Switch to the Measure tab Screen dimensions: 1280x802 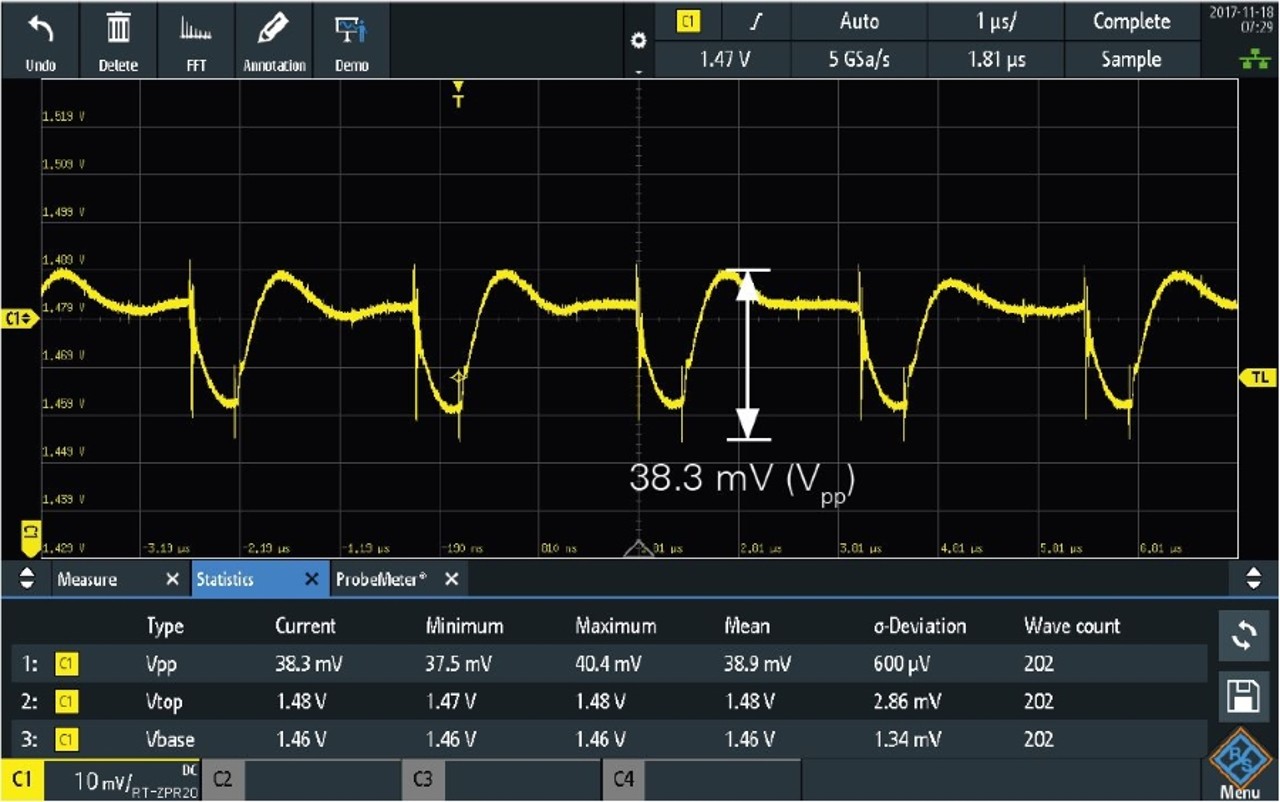click(87, 579)
